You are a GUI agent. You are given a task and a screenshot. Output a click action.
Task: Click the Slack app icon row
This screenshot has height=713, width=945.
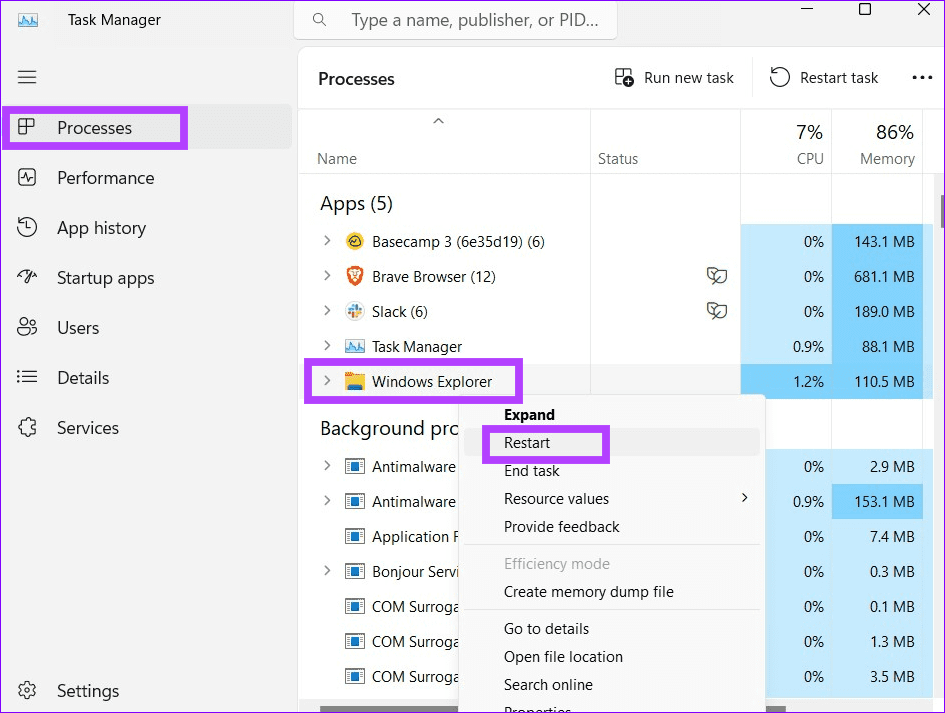click(x=354, y=311)
